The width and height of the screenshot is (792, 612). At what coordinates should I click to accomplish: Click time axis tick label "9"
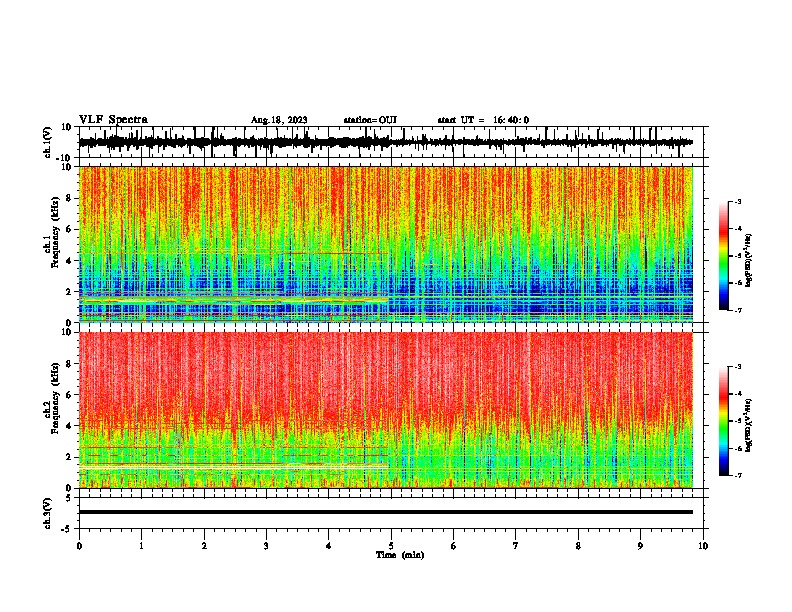click(640, 546)
